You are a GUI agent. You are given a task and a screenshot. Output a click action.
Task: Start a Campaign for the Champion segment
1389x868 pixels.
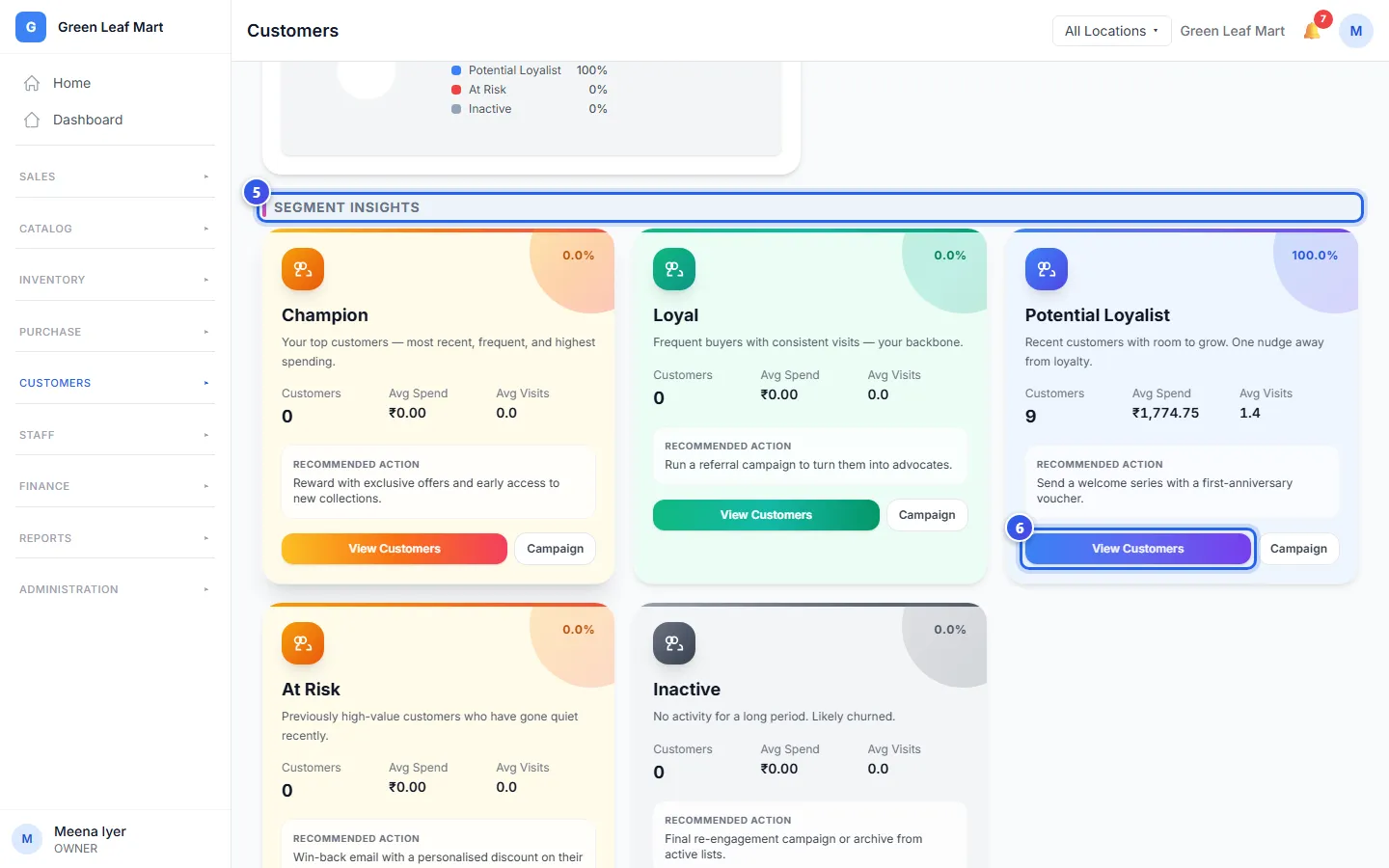[556, 549]
